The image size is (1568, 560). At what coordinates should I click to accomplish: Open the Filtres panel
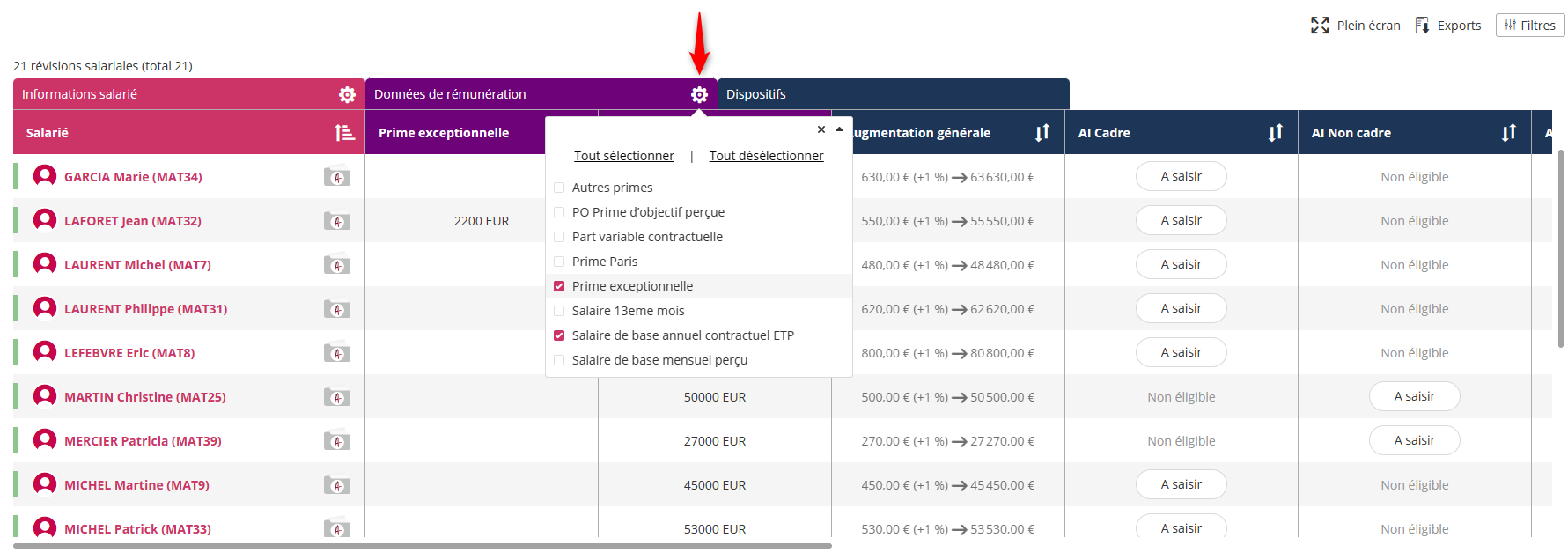[1530, 26]
